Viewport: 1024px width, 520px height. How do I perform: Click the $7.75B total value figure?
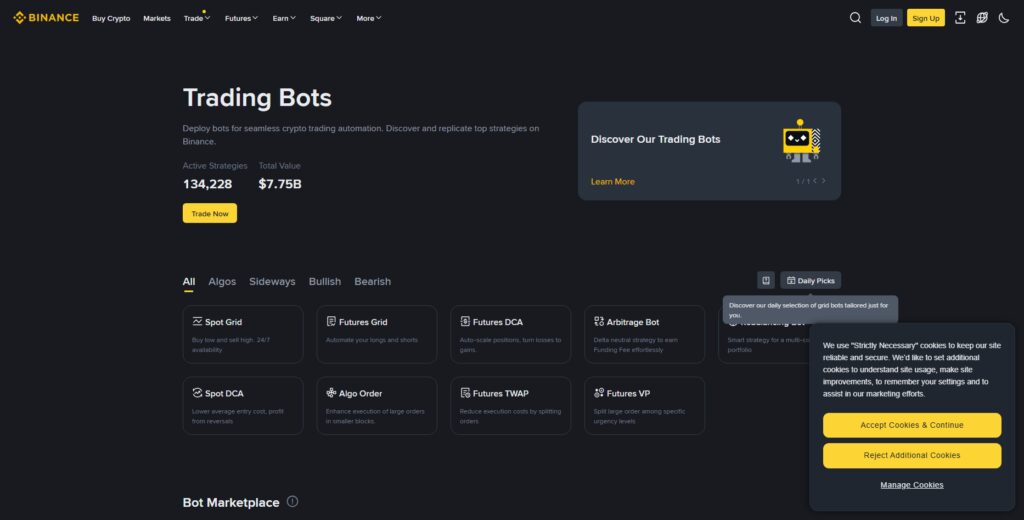pos(280,184)
